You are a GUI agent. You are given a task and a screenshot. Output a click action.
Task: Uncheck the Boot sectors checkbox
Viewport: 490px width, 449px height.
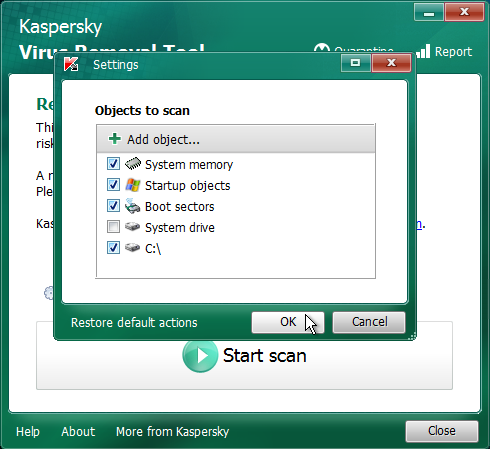click(x=113, y=206)
